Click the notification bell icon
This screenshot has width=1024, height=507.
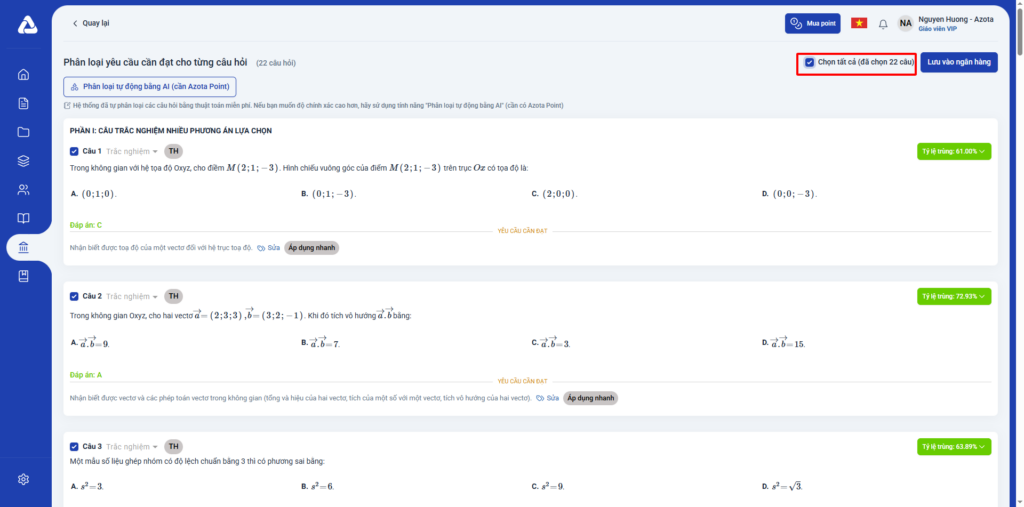tap(883, 24)
